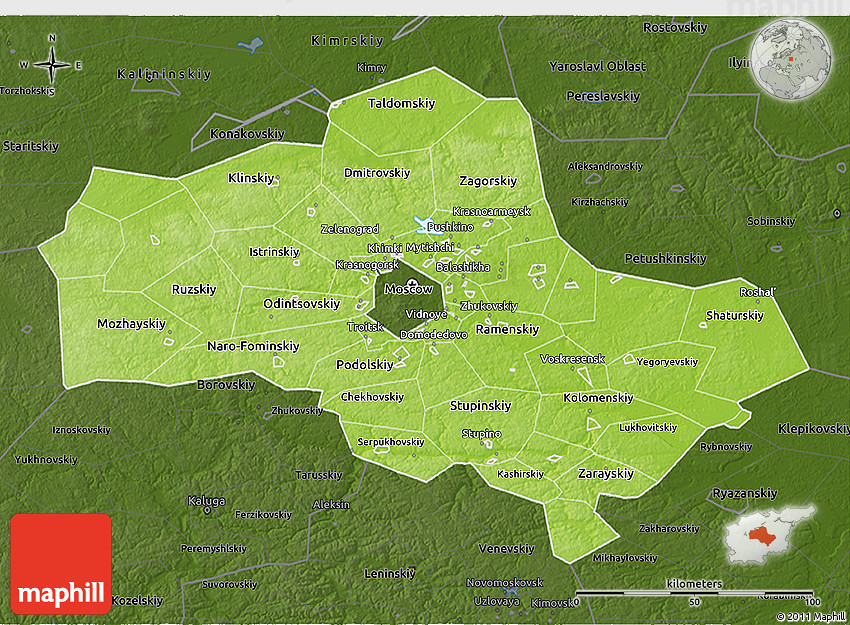
Task: Click the Ruzskiy district label
Action: coord(194,290)
